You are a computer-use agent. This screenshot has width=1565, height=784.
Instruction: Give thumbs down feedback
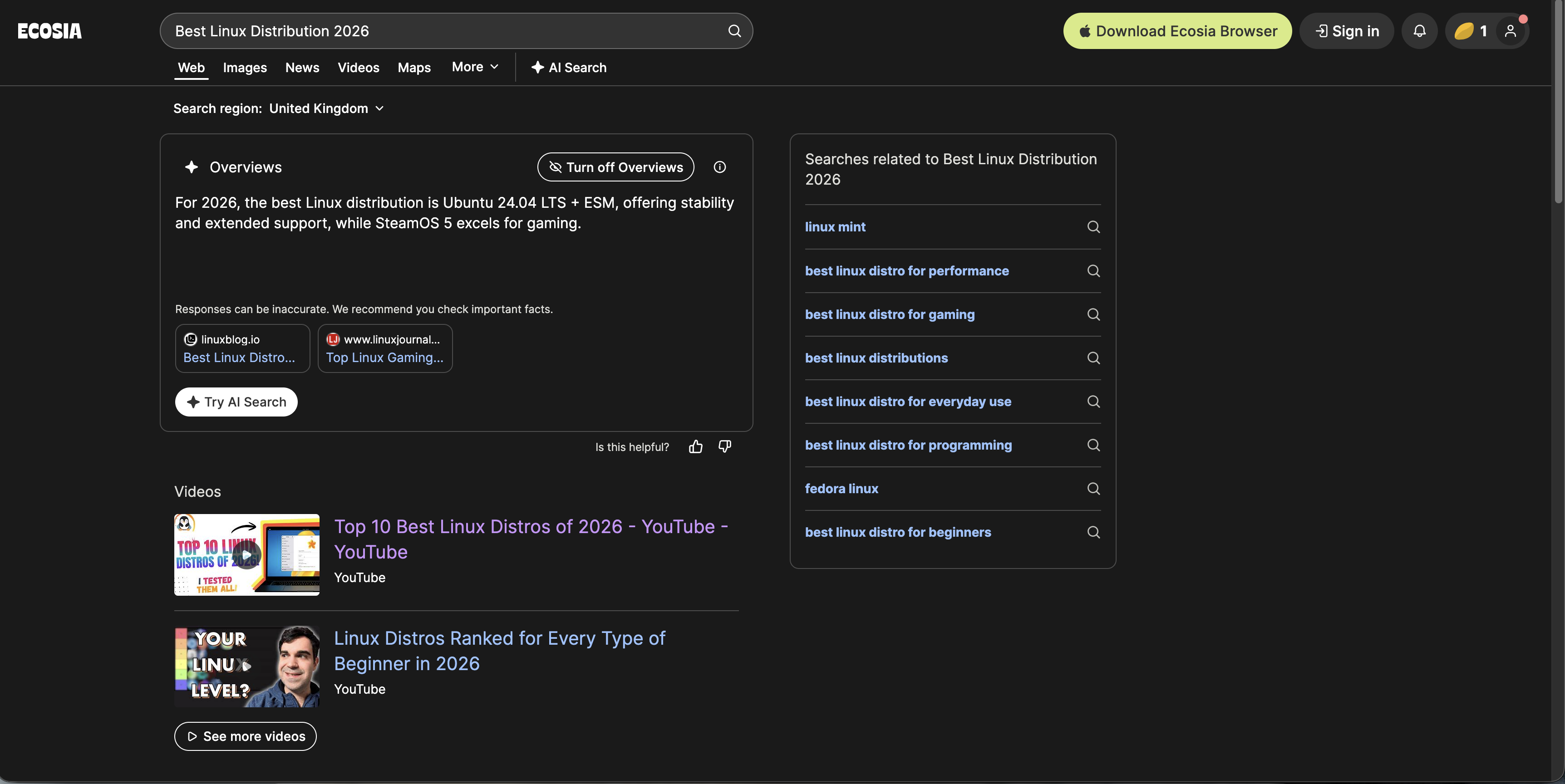tap(725, 447)
